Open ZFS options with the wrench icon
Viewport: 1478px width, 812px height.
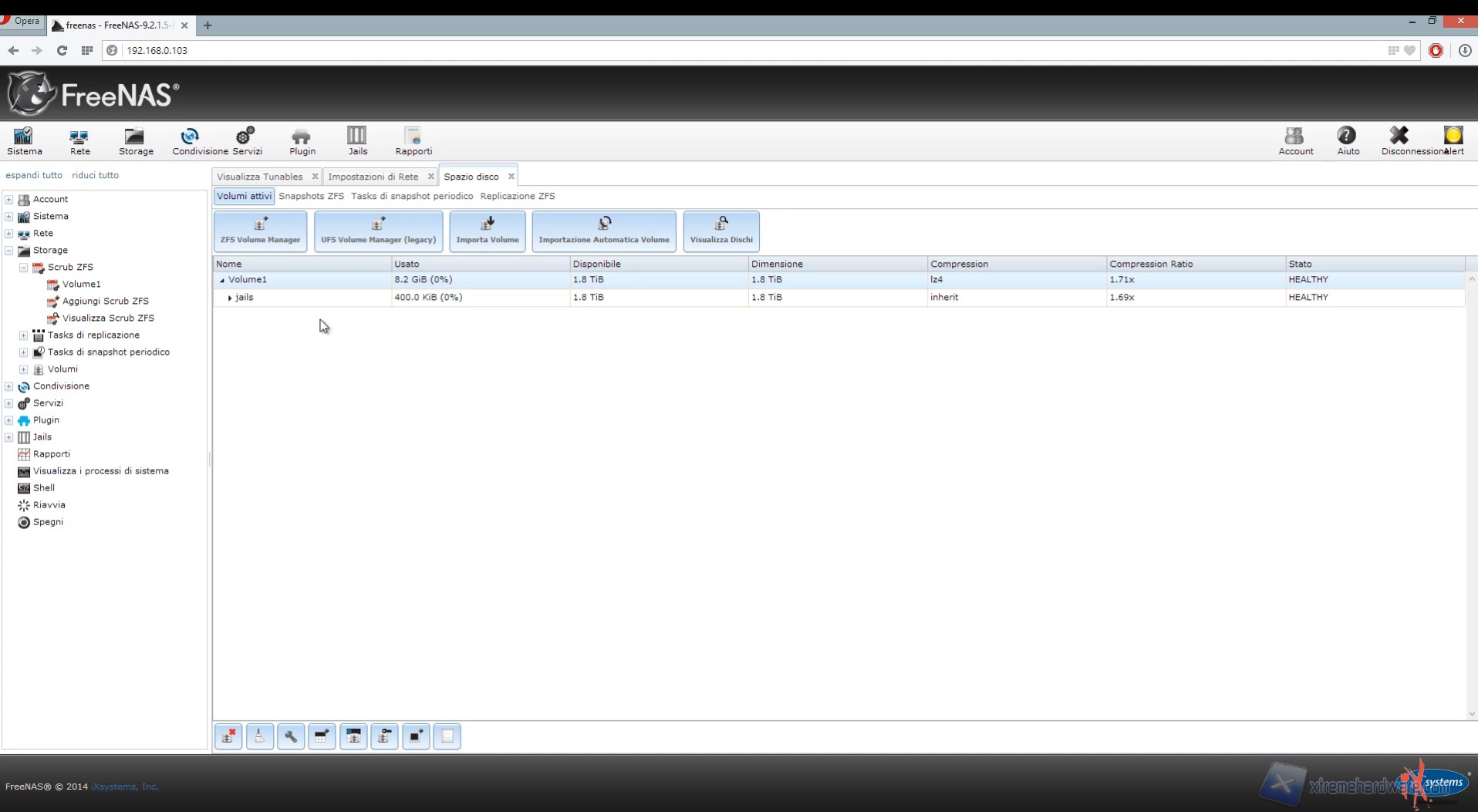tap(291, 736)
